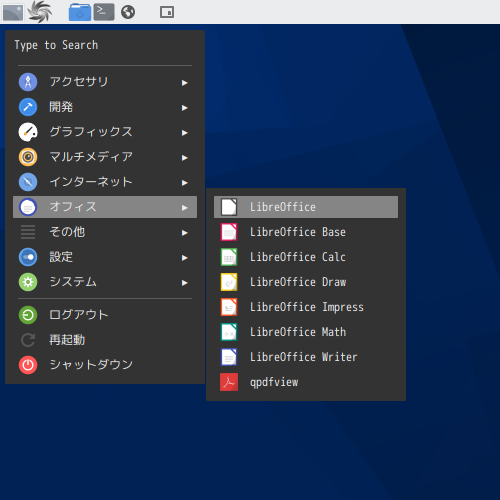Screen dimensions: 500x500
Task: Open the インターネット category
Action: click(105, 182)
